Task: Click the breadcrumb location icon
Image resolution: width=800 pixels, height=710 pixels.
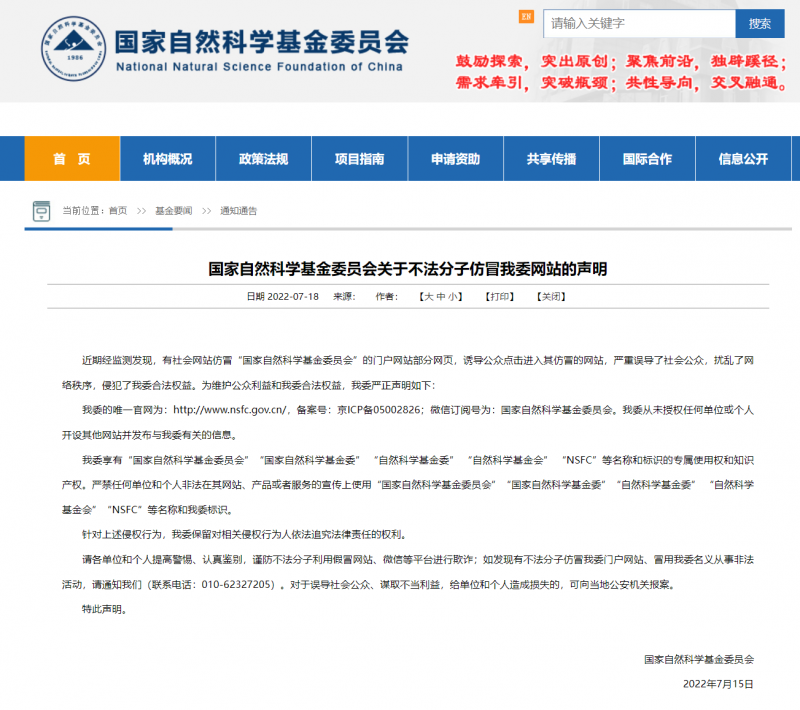Action: (x=41, y=211)
